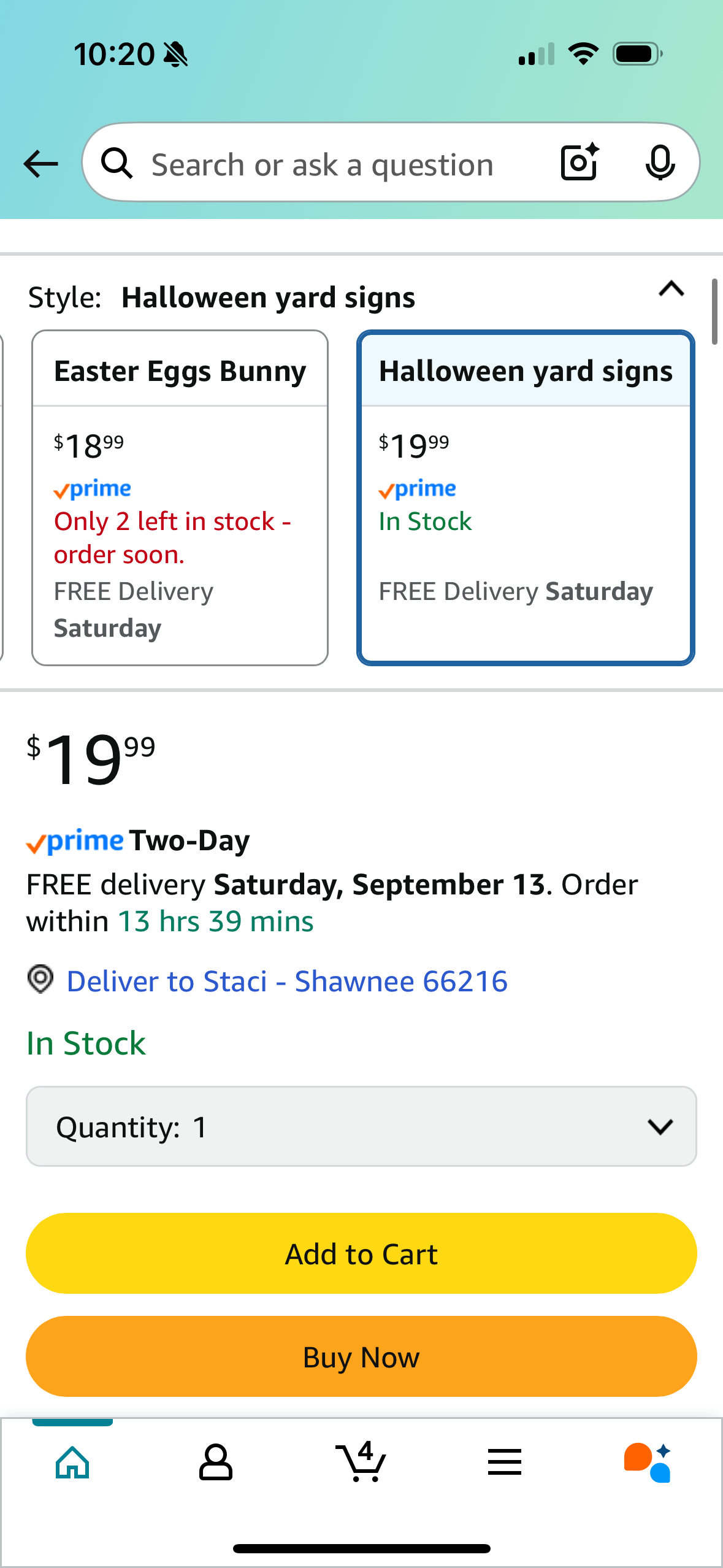723x1568 pixels.
Task: Click the Buy Now button
Action: coord(361,1356)
